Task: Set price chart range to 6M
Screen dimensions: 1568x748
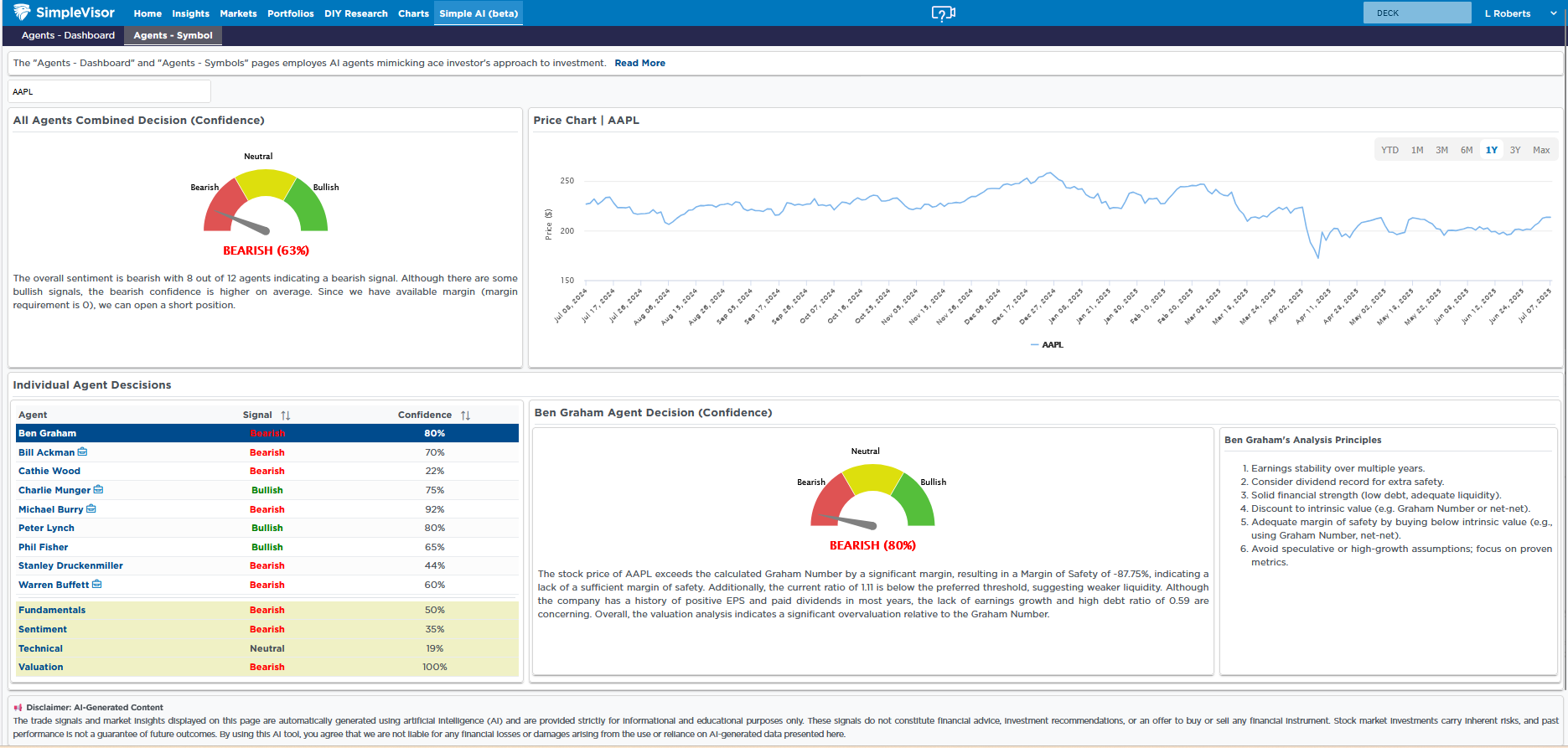Action: [1467, 150]
